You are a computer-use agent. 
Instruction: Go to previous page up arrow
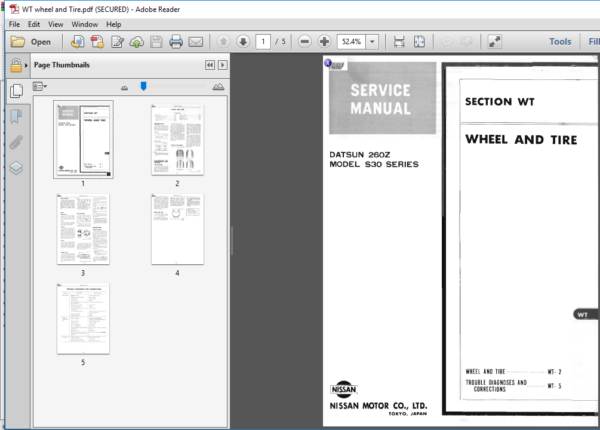coord(223,41)
